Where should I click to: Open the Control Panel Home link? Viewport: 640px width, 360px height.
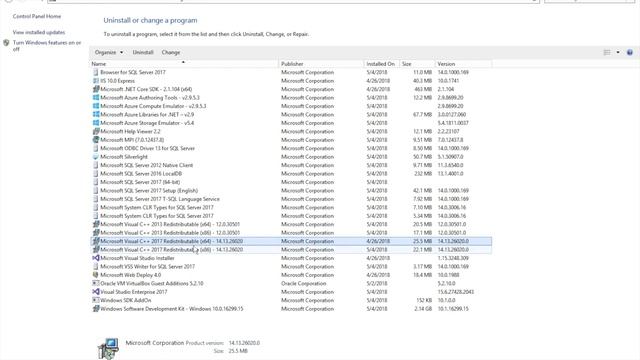click(x=37, y=16)
